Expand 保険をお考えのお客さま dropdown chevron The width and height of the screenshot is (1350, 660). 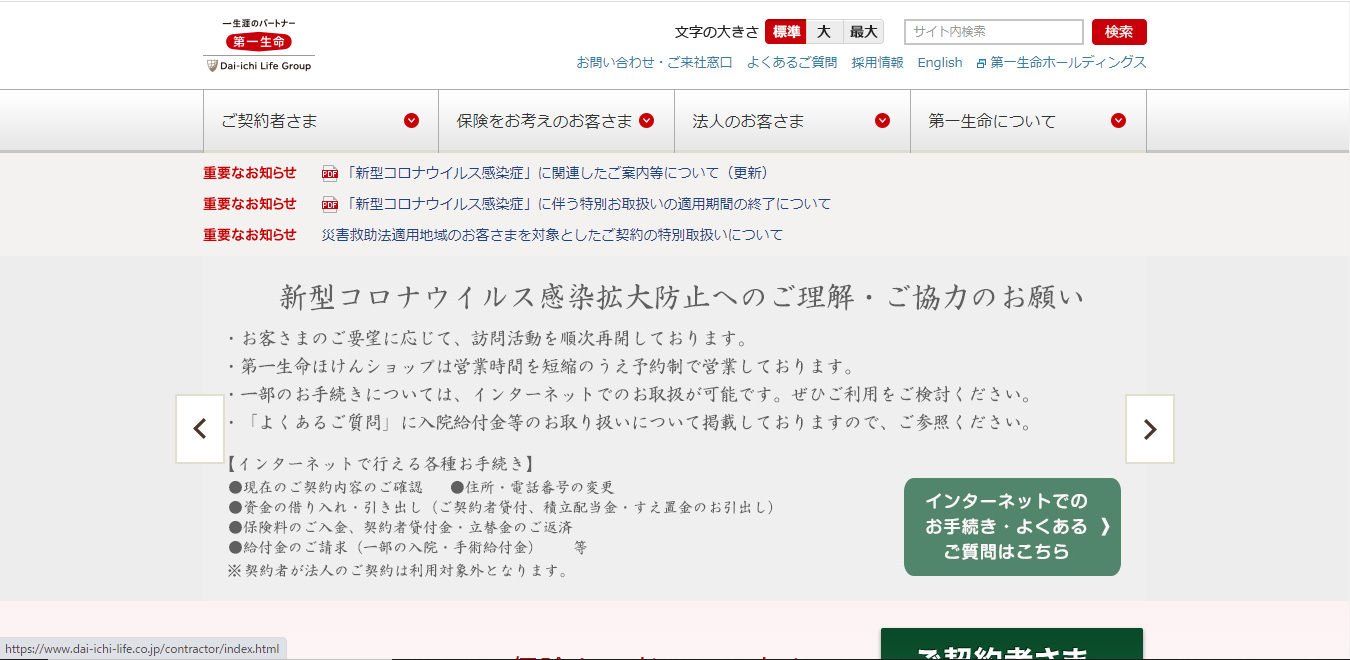(646, 121)
